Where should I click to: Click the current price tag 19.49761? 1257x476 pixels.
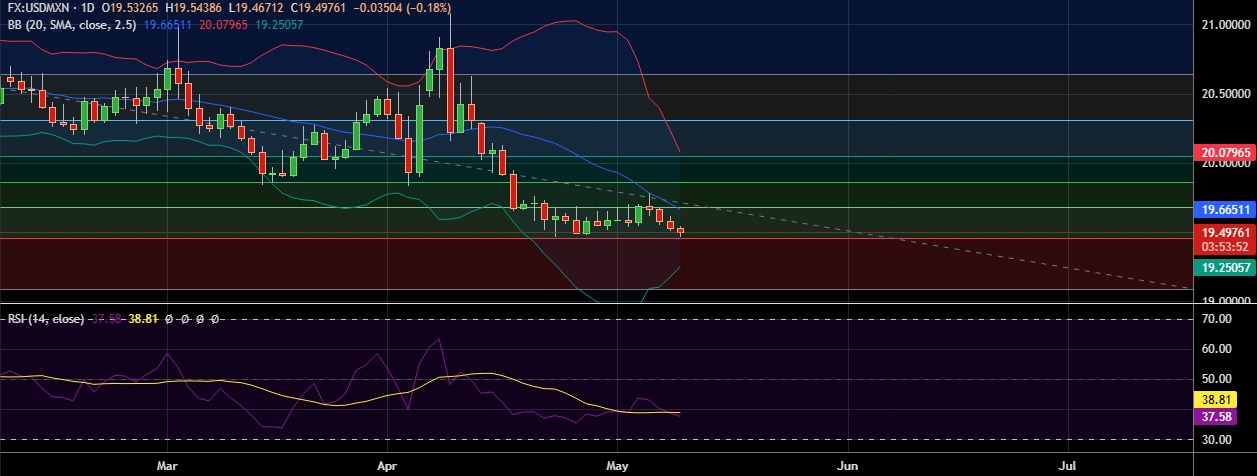point(1224,232)
